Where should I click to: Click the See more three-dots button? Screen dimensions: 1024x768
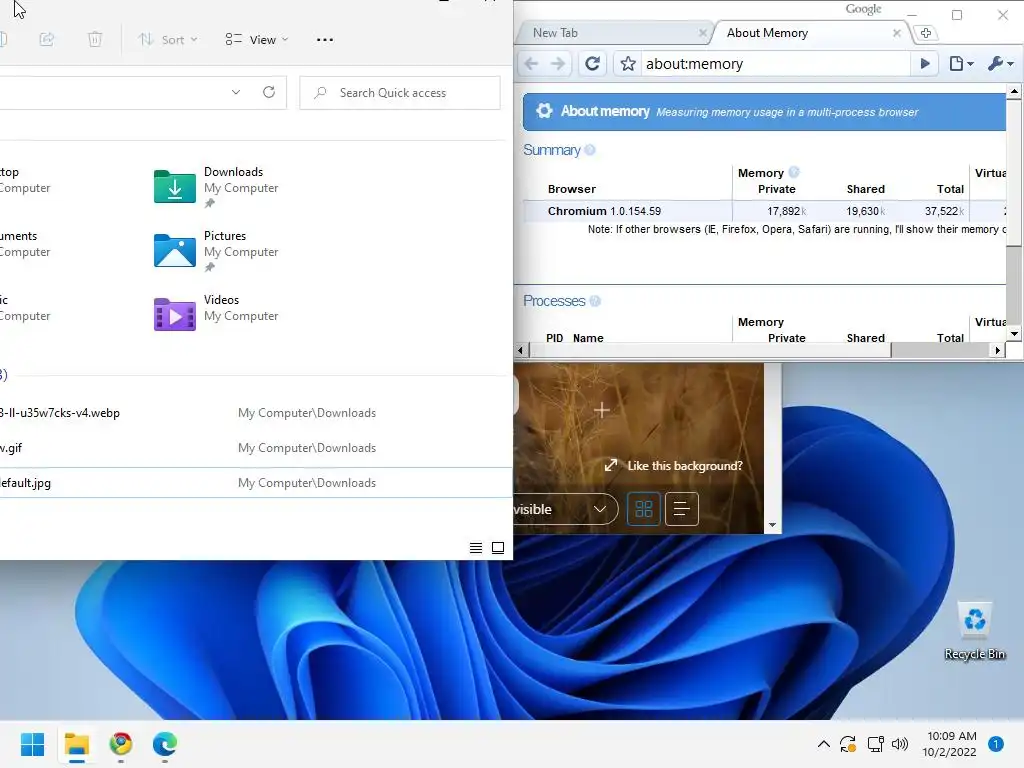[x=325, y=40]
